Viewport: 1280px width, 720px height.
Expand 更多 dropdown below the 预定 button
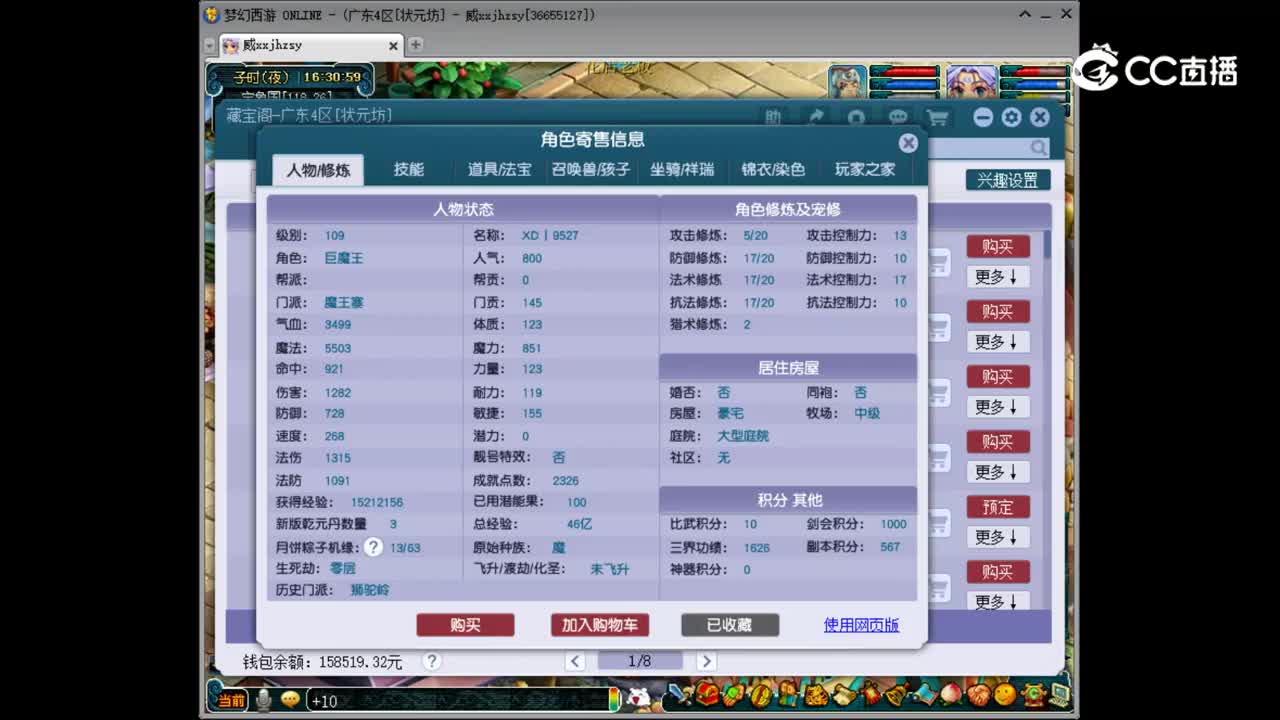coord(997,537)
